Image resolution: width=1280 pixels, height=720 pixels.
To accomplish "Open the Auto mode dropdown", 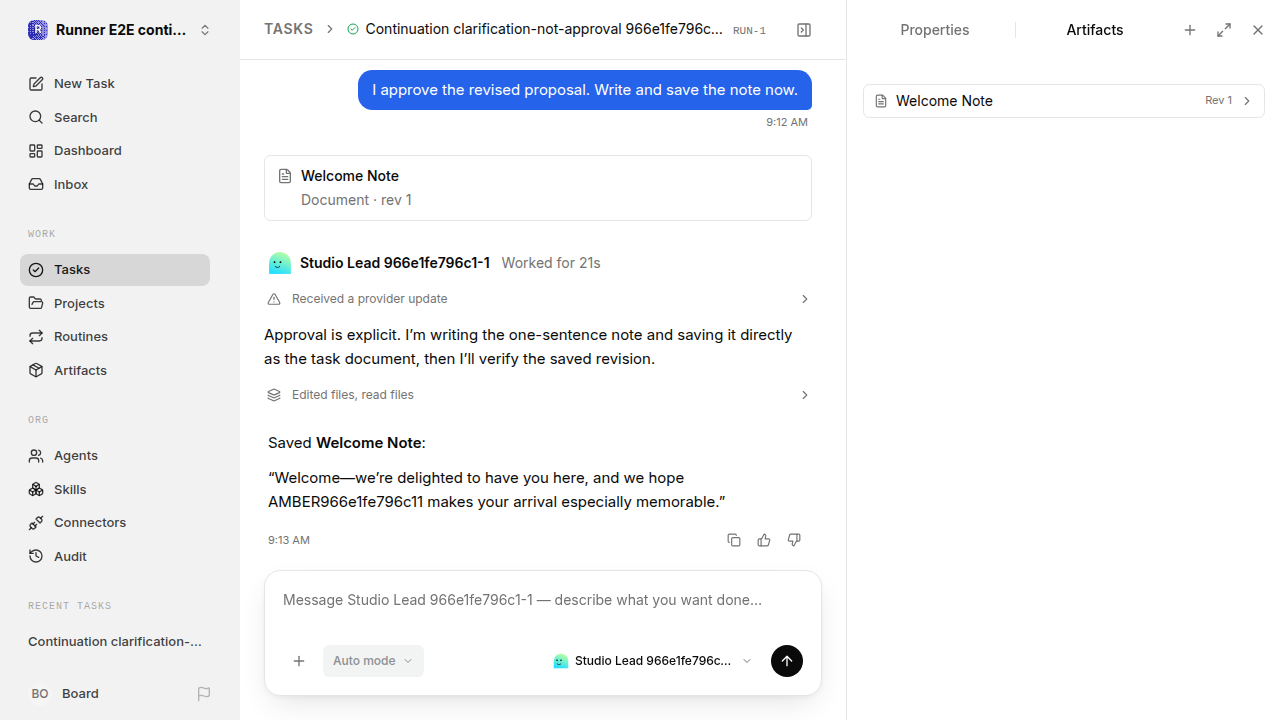I will [x=373, y=661].
